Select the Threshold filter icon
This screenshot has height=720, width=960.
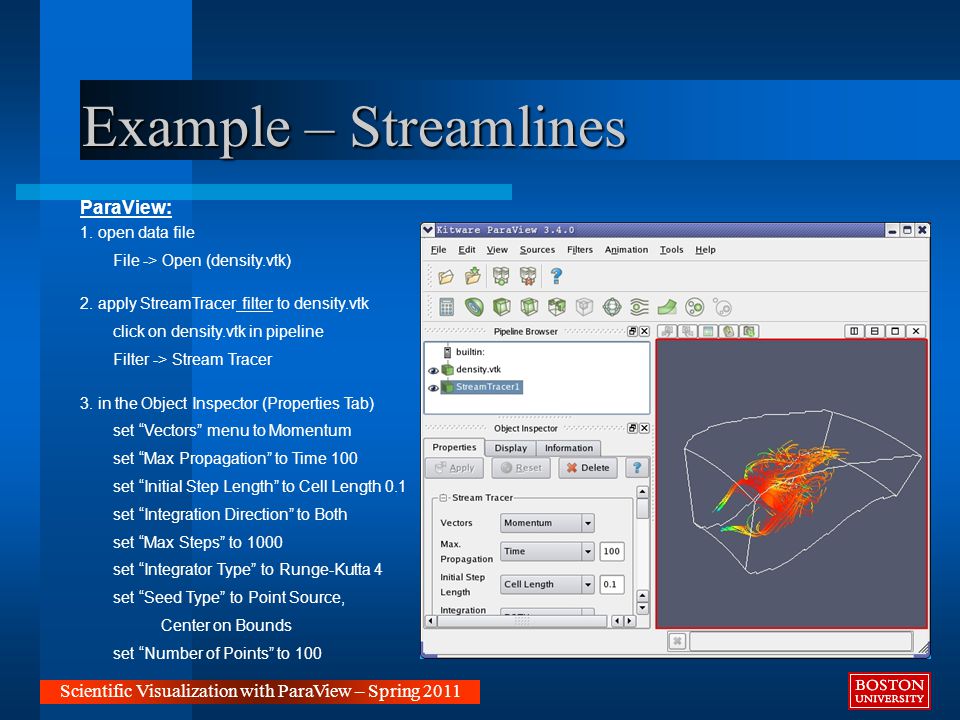pyautogui.click(x=557, y=307)
